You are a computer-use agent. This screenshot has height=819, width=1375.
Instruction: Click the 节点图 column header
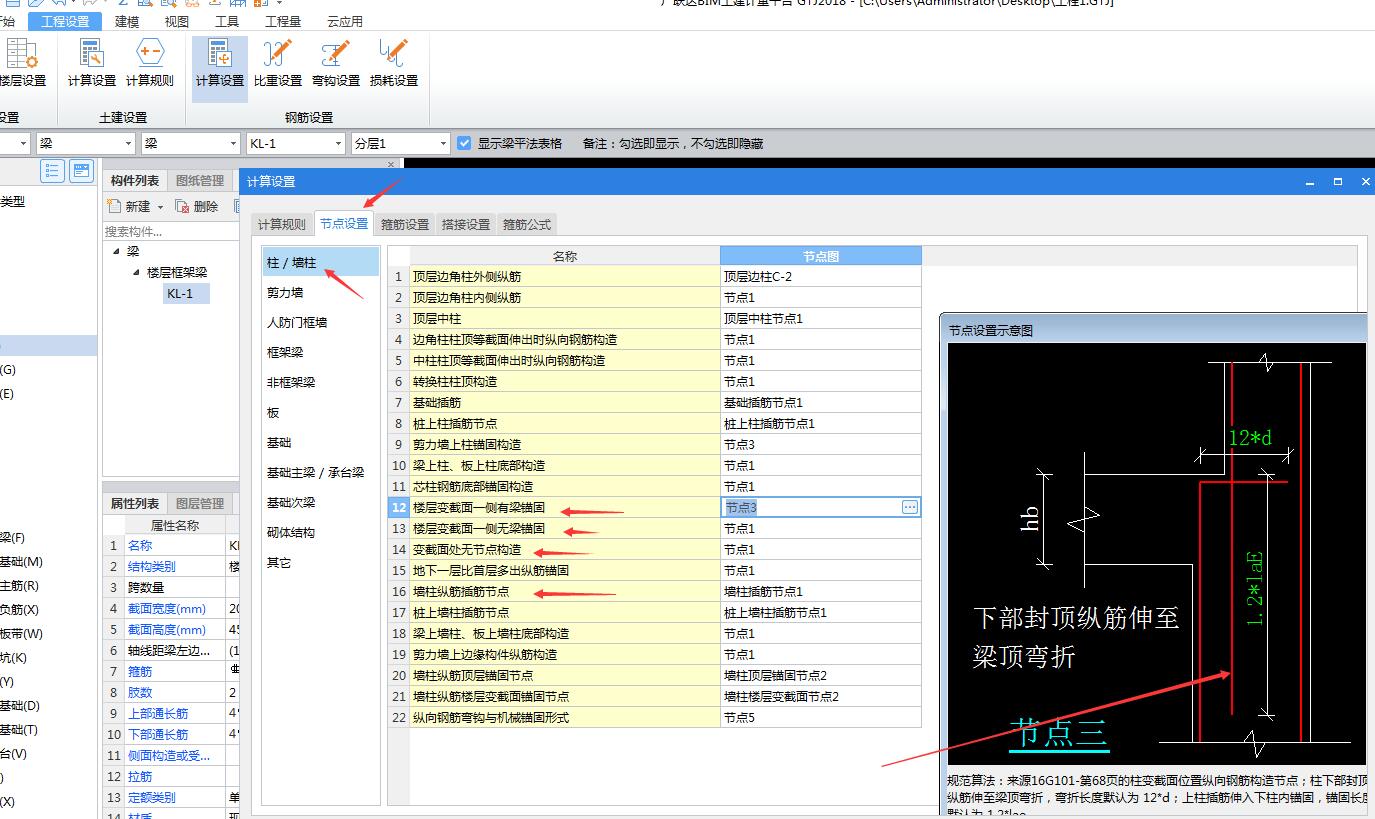click(x=820, y=256)
